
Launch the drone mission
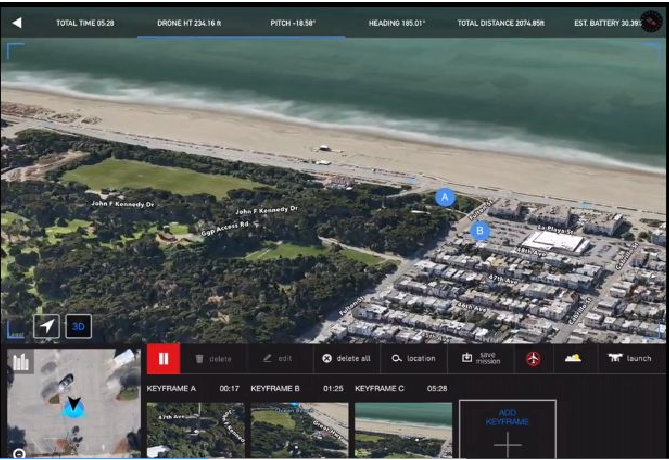click(630, 358)
